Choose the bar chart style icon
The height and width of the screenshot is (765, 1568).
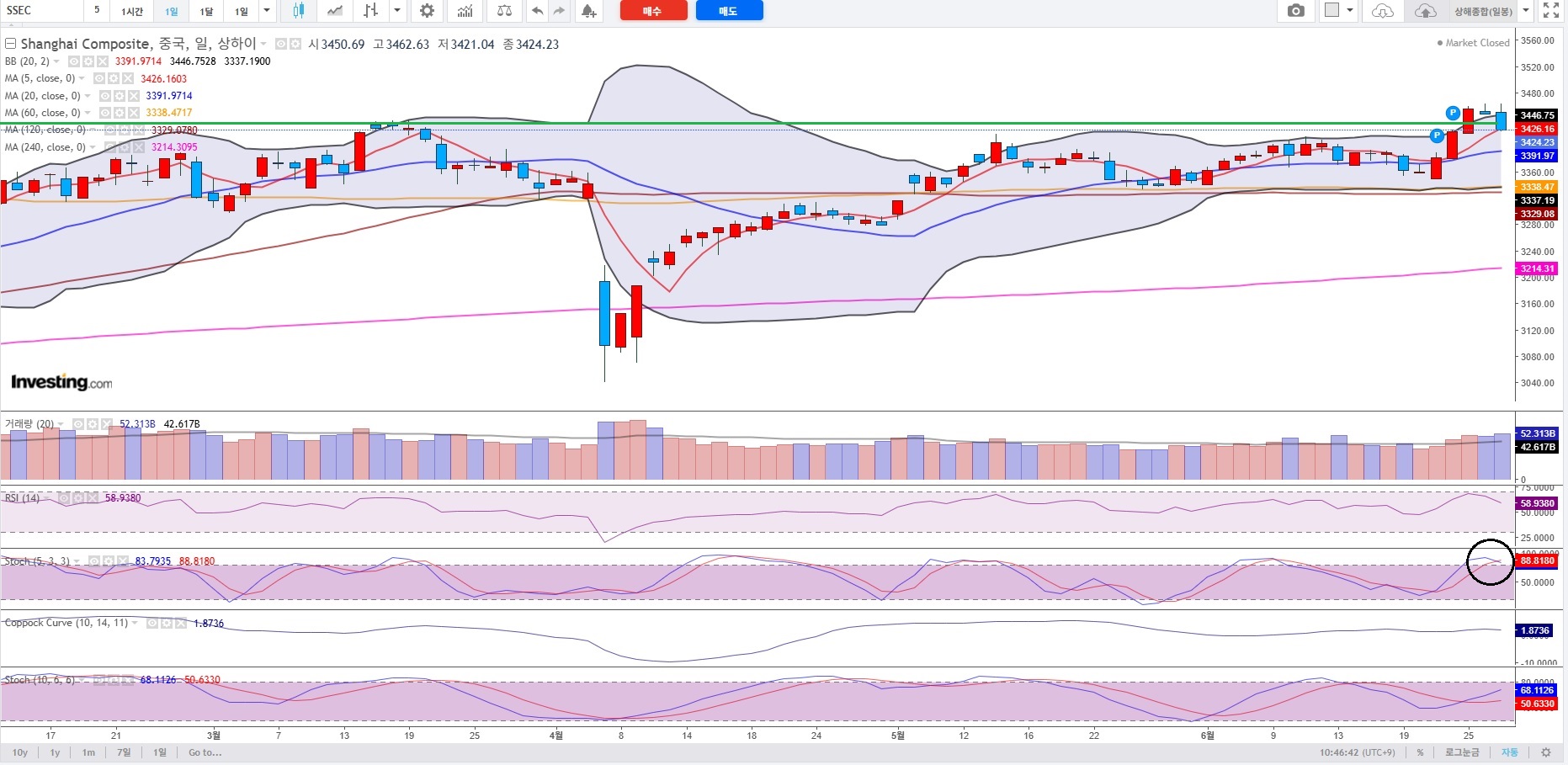tap(371, 11)
